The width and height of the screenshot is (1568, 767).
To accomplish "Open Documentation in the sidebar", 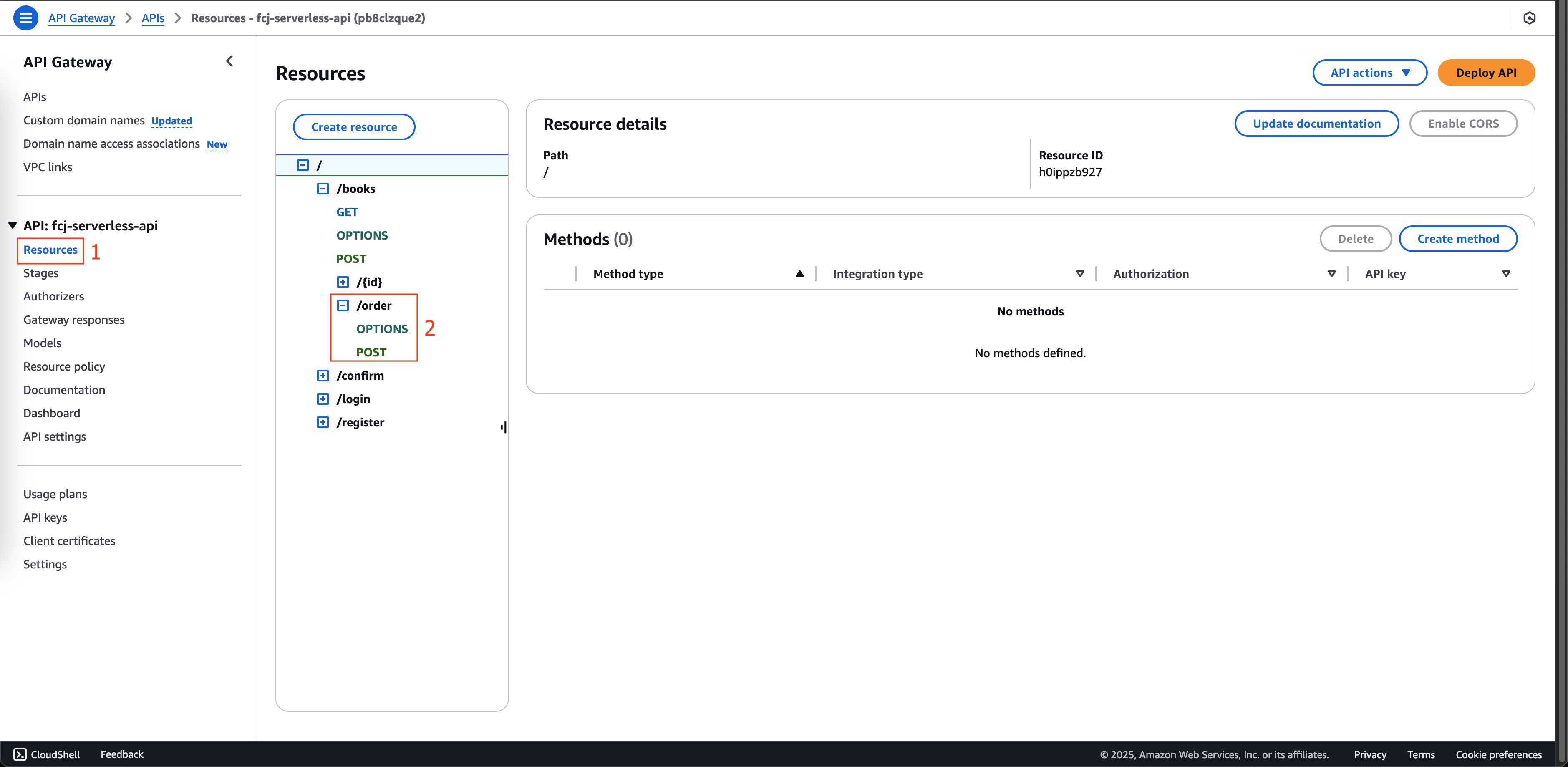I will (x=64, y=390).
